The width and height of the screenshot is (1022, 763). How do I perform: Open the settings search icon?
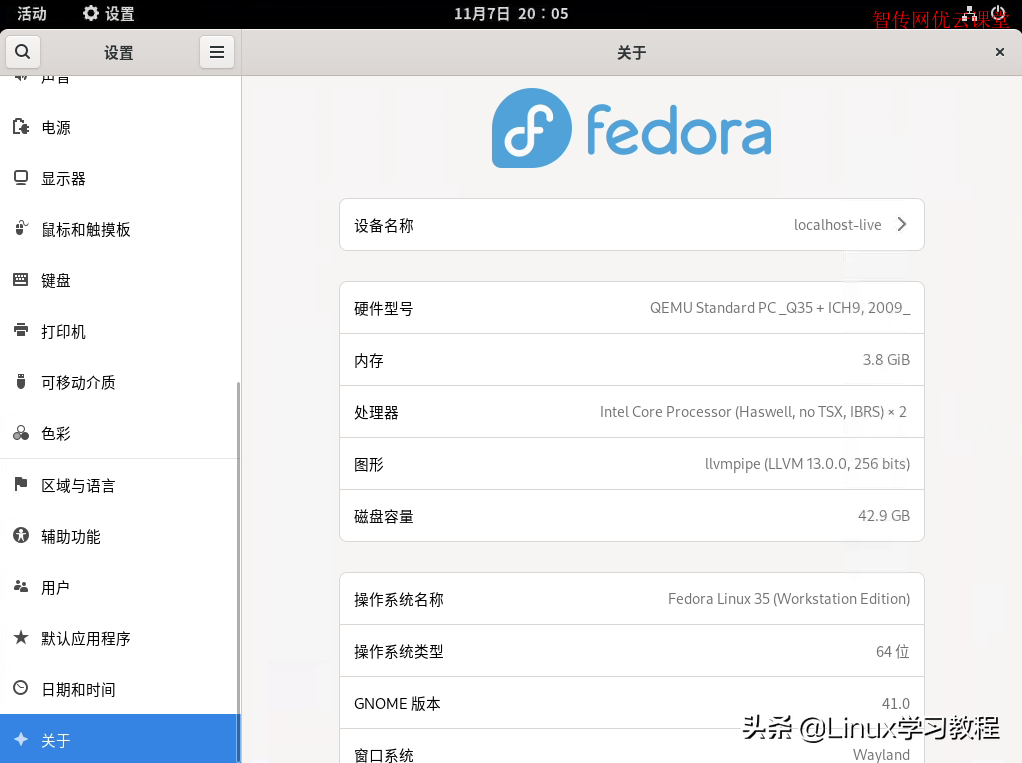pyautogui.click(x=22, y=51)
